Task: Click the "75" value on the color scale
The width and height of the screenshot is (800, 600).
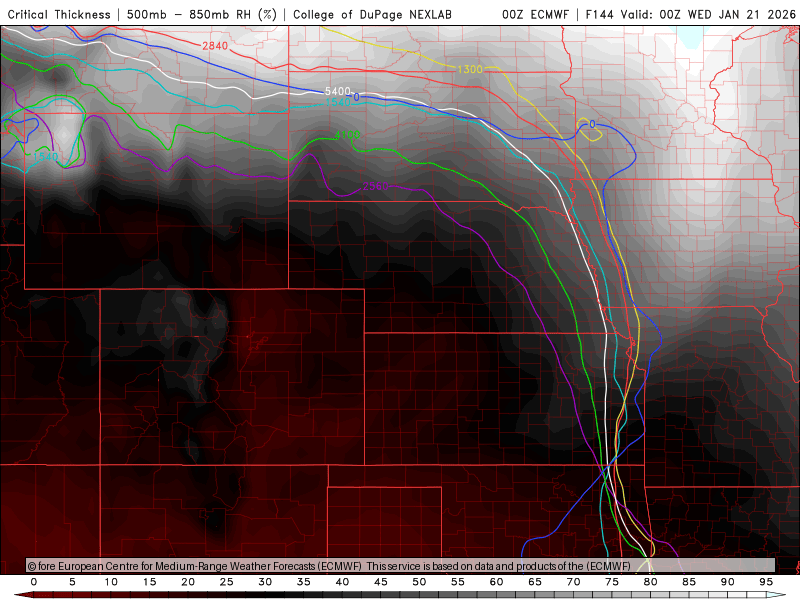Action: pyautogui.click(x=612, y=582)
